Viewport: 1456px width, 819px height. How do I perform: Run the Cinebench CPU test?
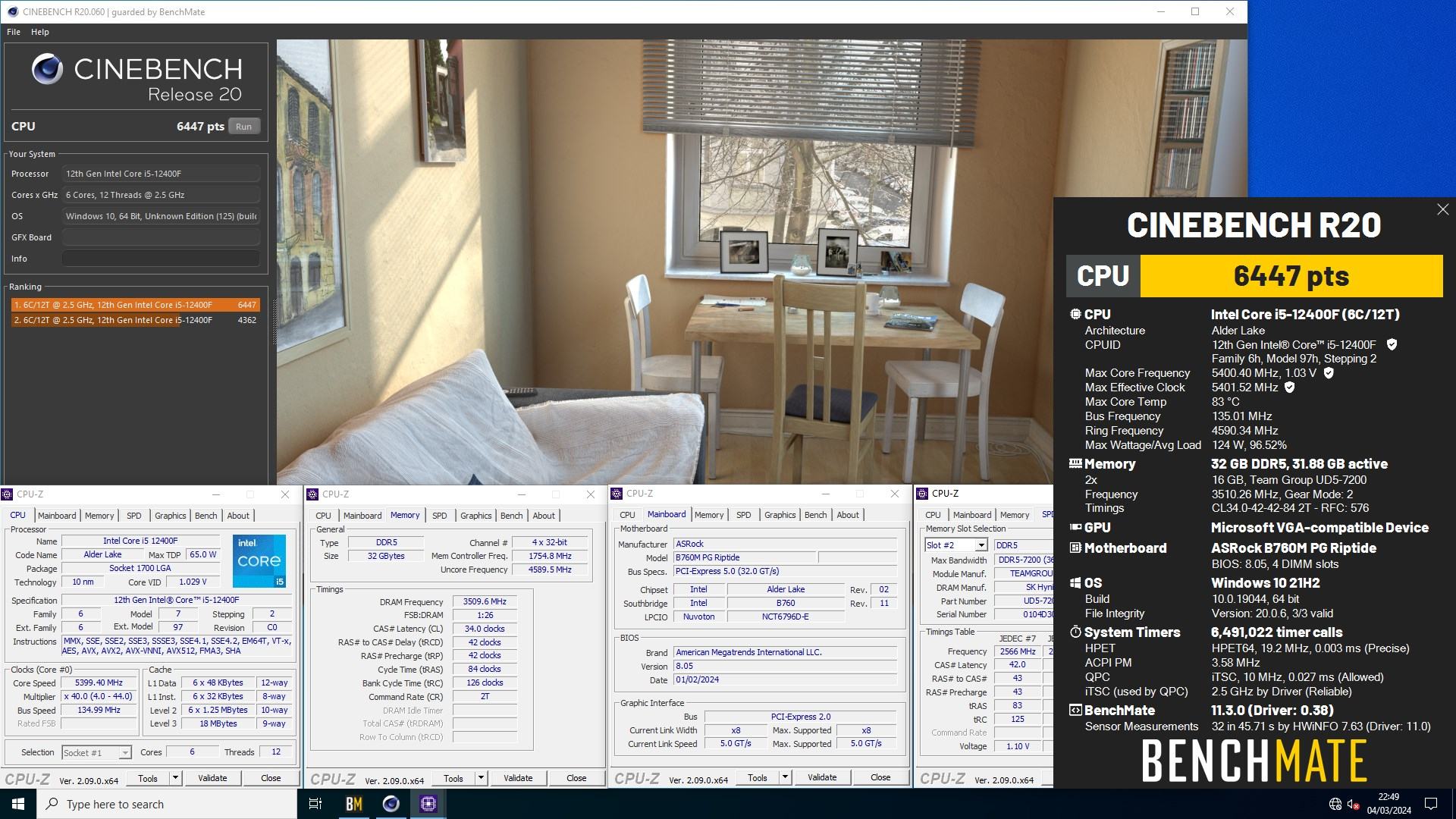[243, 127]
